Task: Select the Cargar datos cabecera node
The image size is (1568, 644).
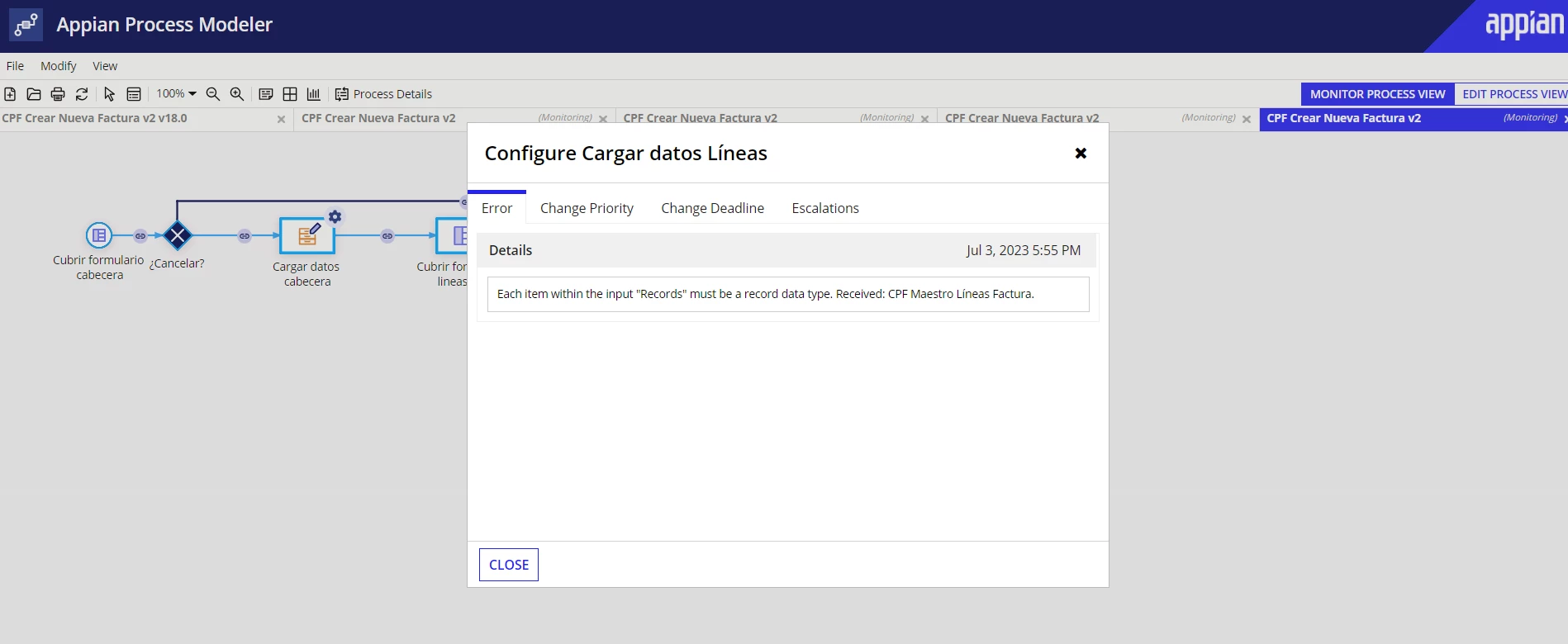Action: tap(307, 236)
